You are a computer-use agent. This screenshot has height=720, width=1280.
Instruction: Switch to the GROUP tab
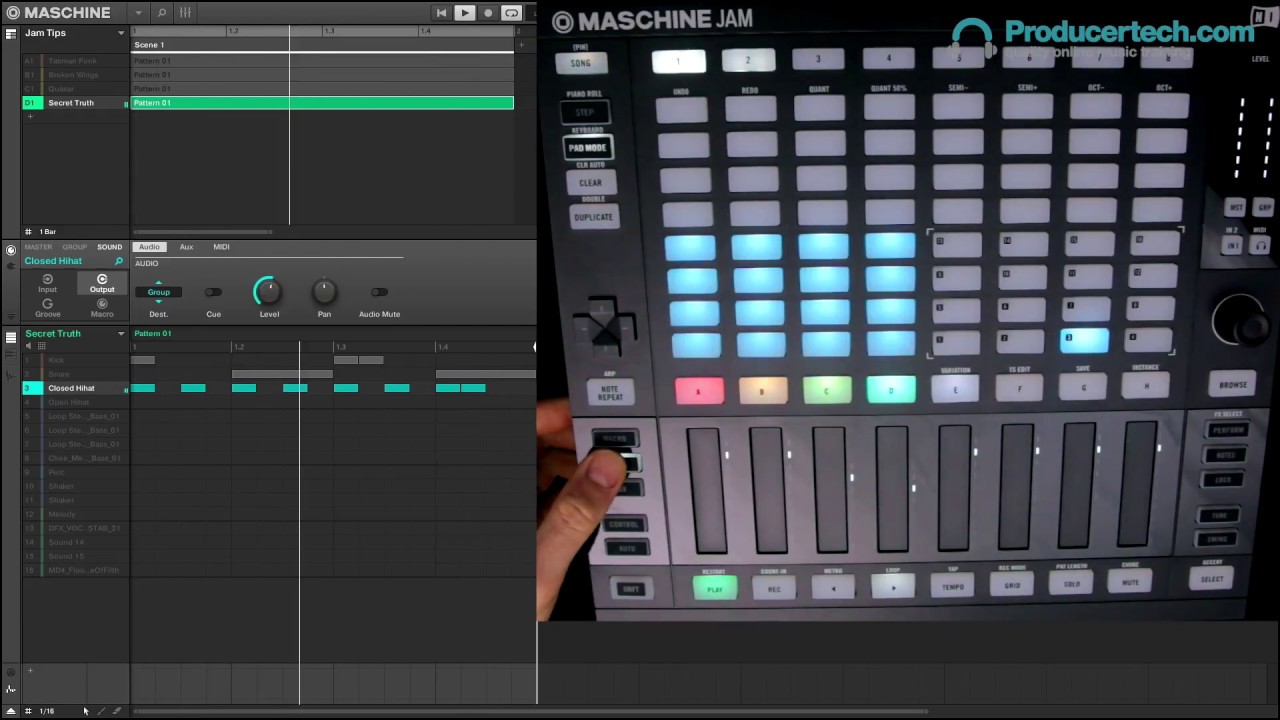click(75, 247)
